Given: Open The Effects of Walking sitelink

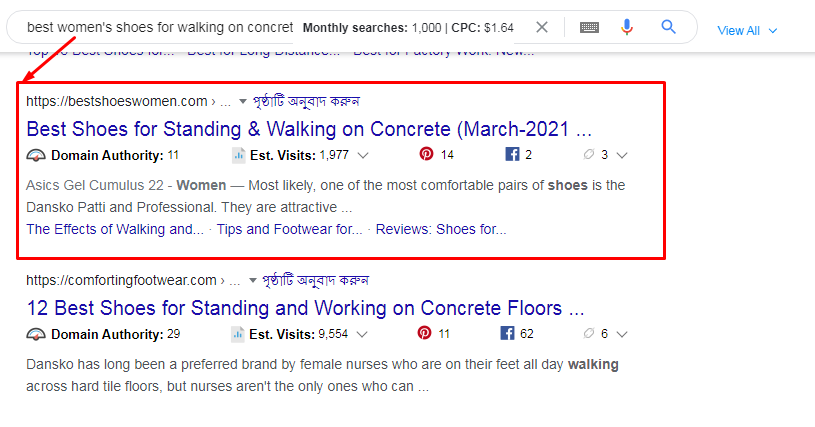Looking at the screenshot, I should tap(115, 229).
